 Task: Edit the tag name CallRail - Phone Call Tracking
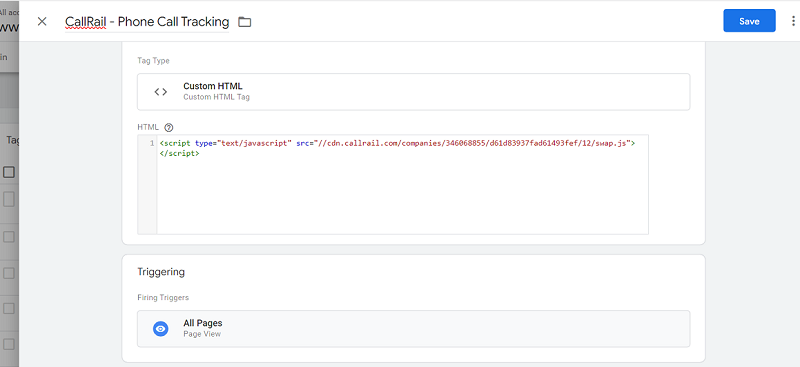point(147,21)
